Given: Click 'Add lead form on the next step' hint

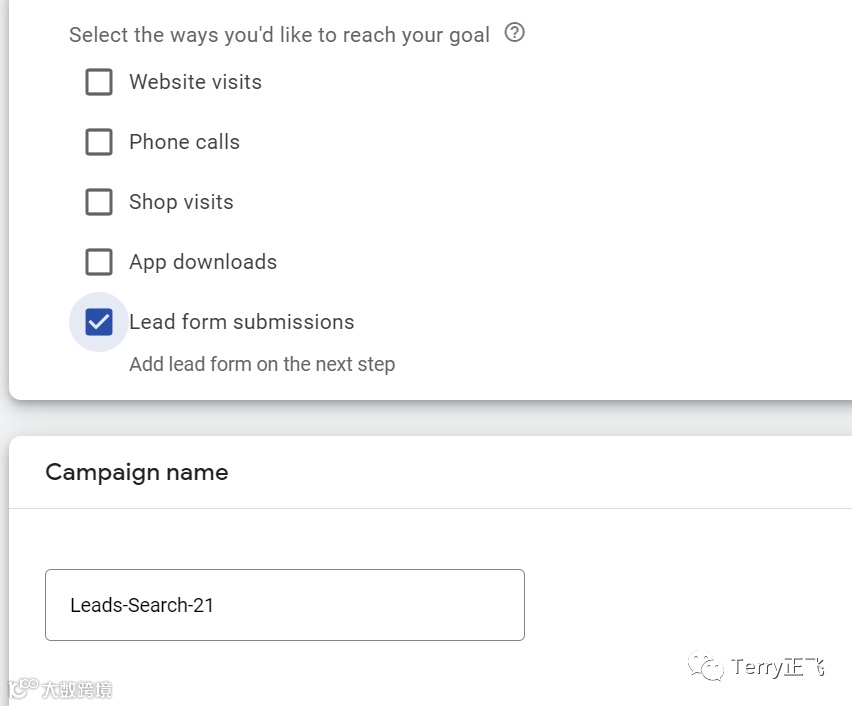Looking at the screenshot, I should tap(262, 364).
